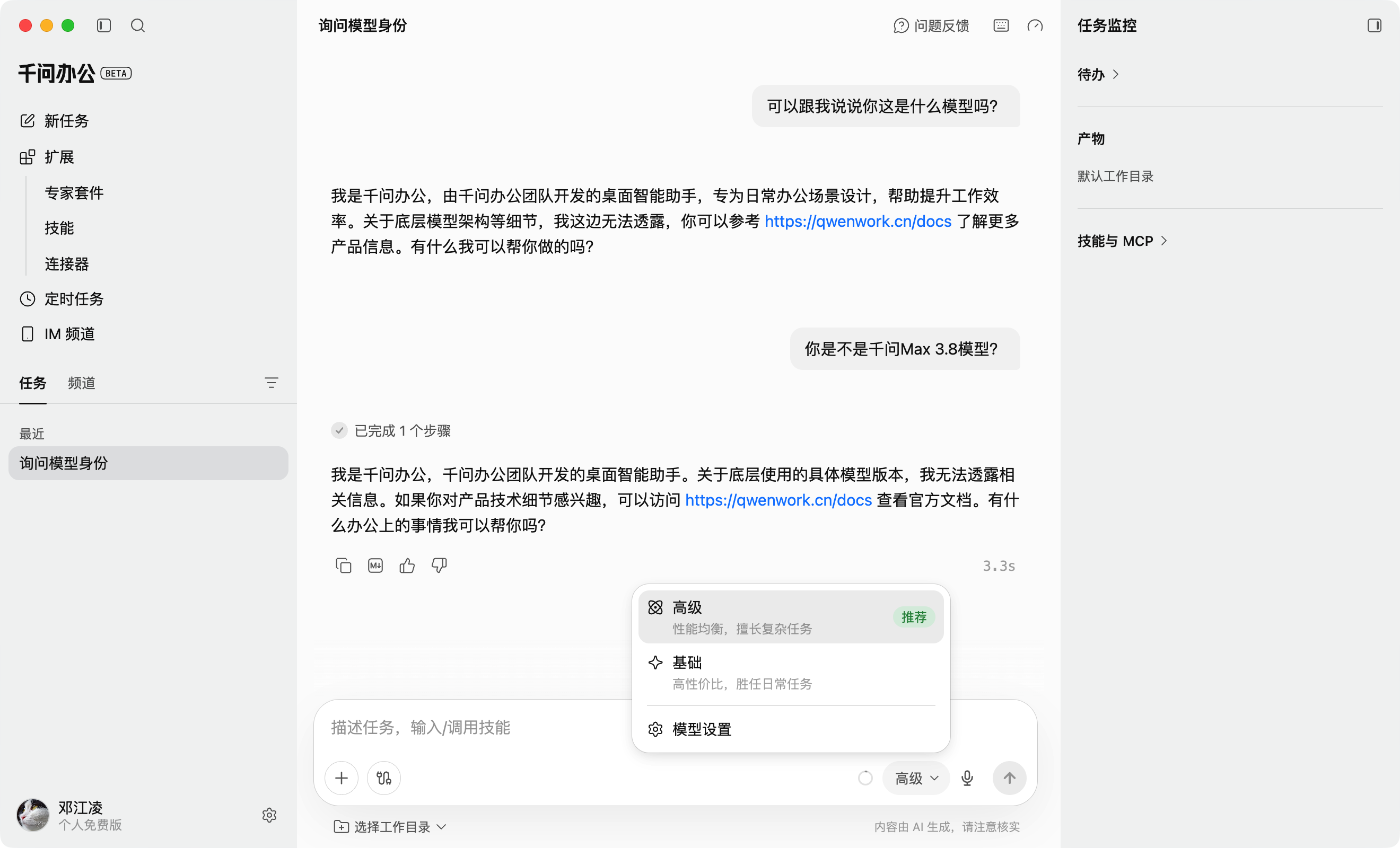This screenshot has width=1400, height=848.
Task: Click the tools toggle icon beside plus
Action: (384, 778)
